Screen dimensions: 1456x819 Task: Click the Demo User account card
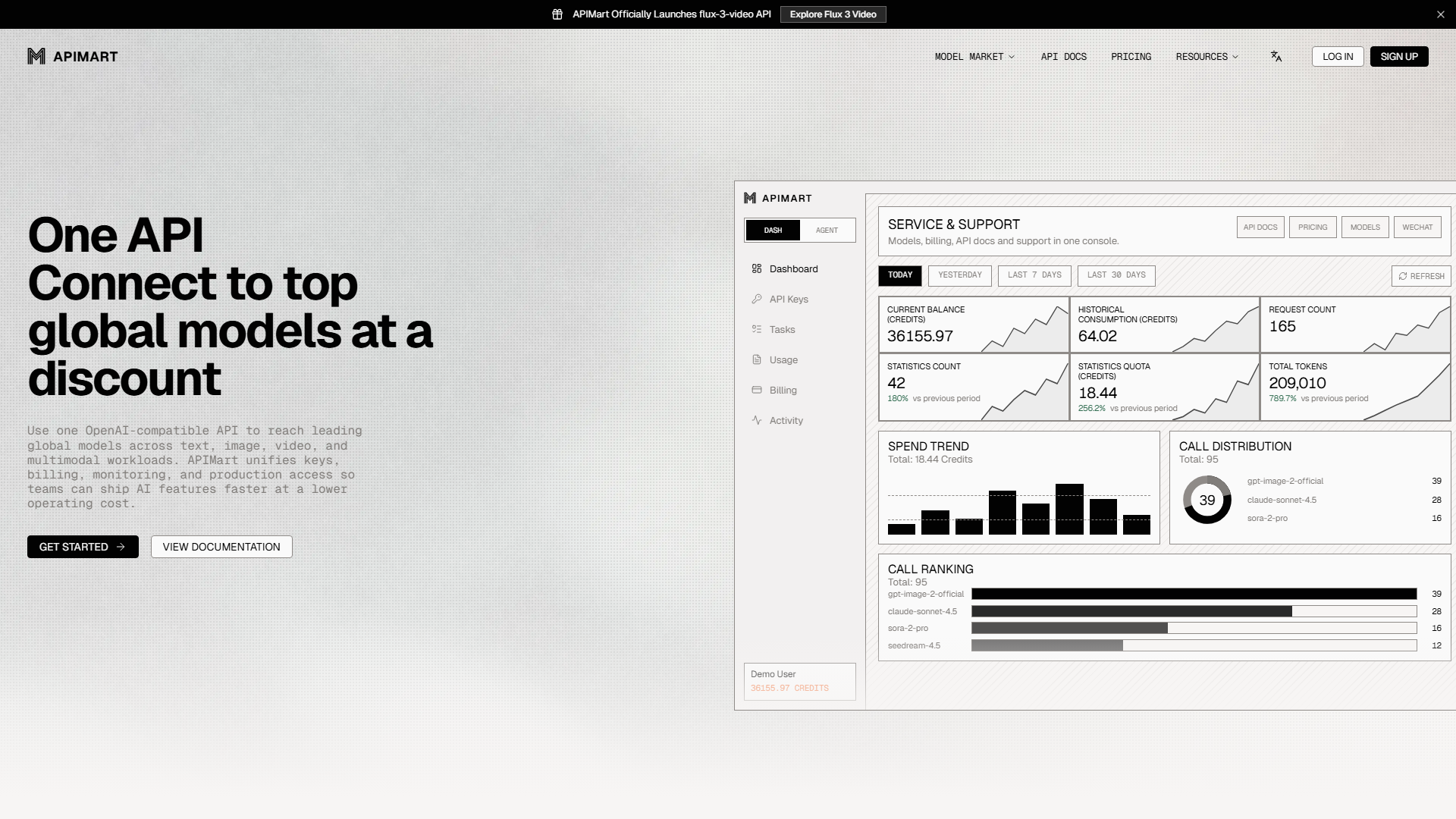coord(800,681)
